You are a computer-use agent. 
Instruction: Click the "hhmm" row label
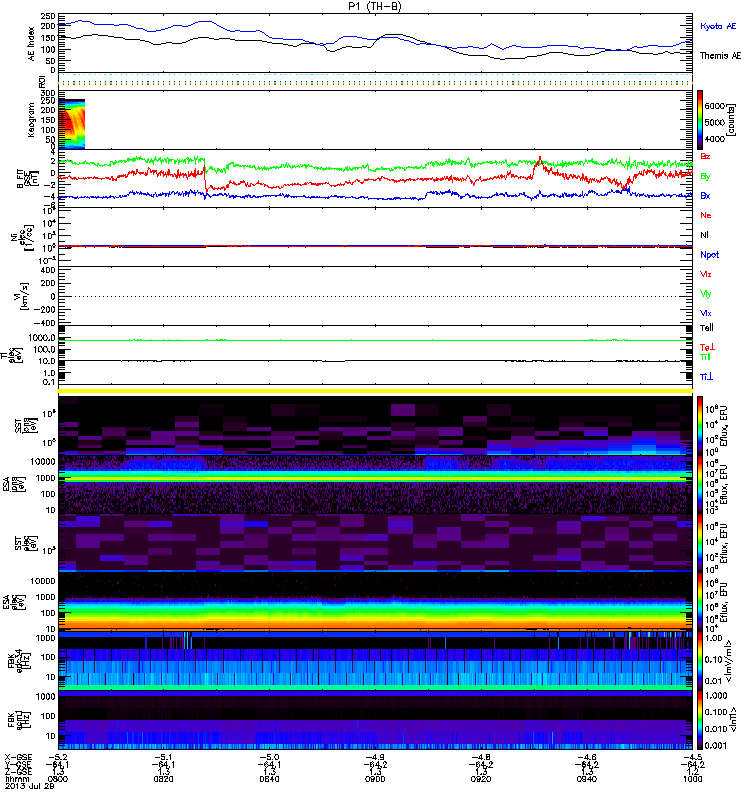(x=16, y=779)
